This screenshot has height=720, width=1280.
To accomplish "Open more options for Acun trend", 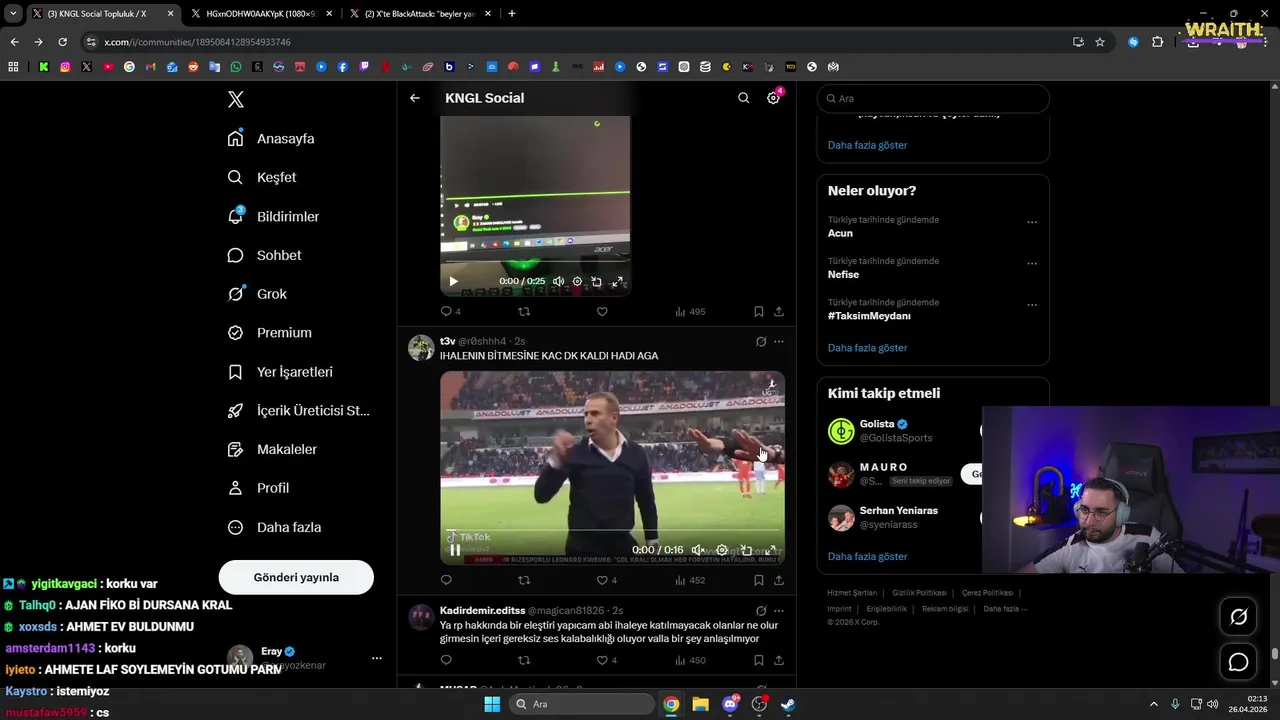I will [1032, 222].
